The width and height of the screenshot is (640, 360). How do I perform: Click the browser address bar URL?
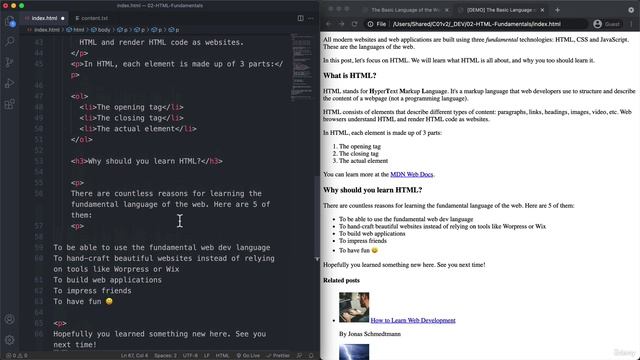point(476,24)
